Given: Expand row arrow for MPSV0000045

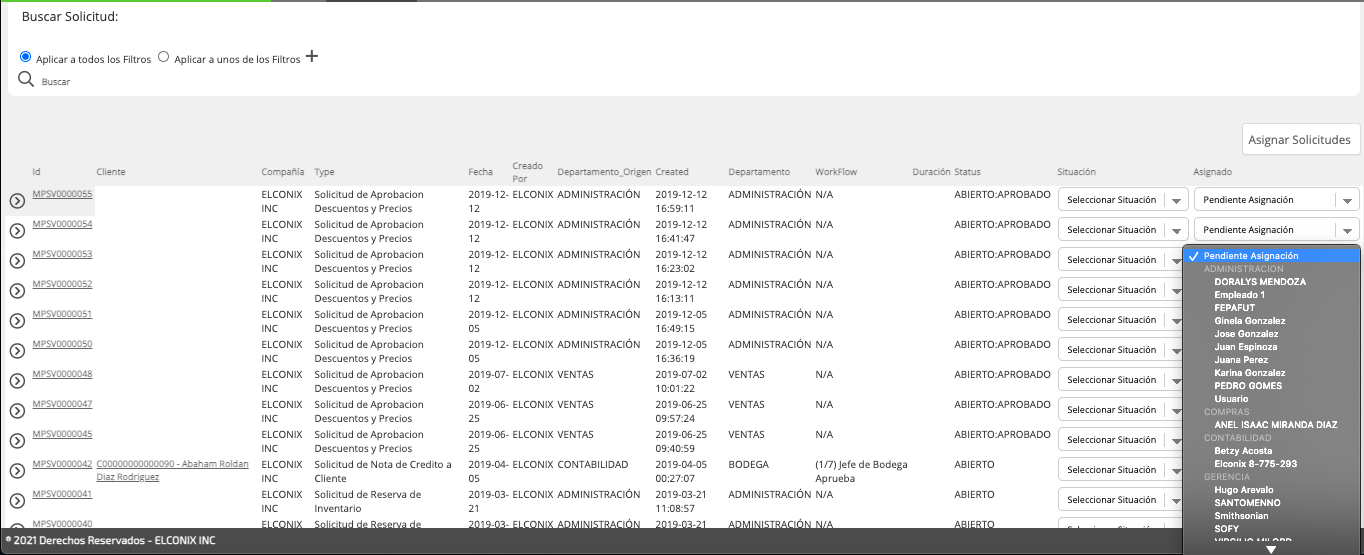Looking at the screenshot, I should pos(17,441).
